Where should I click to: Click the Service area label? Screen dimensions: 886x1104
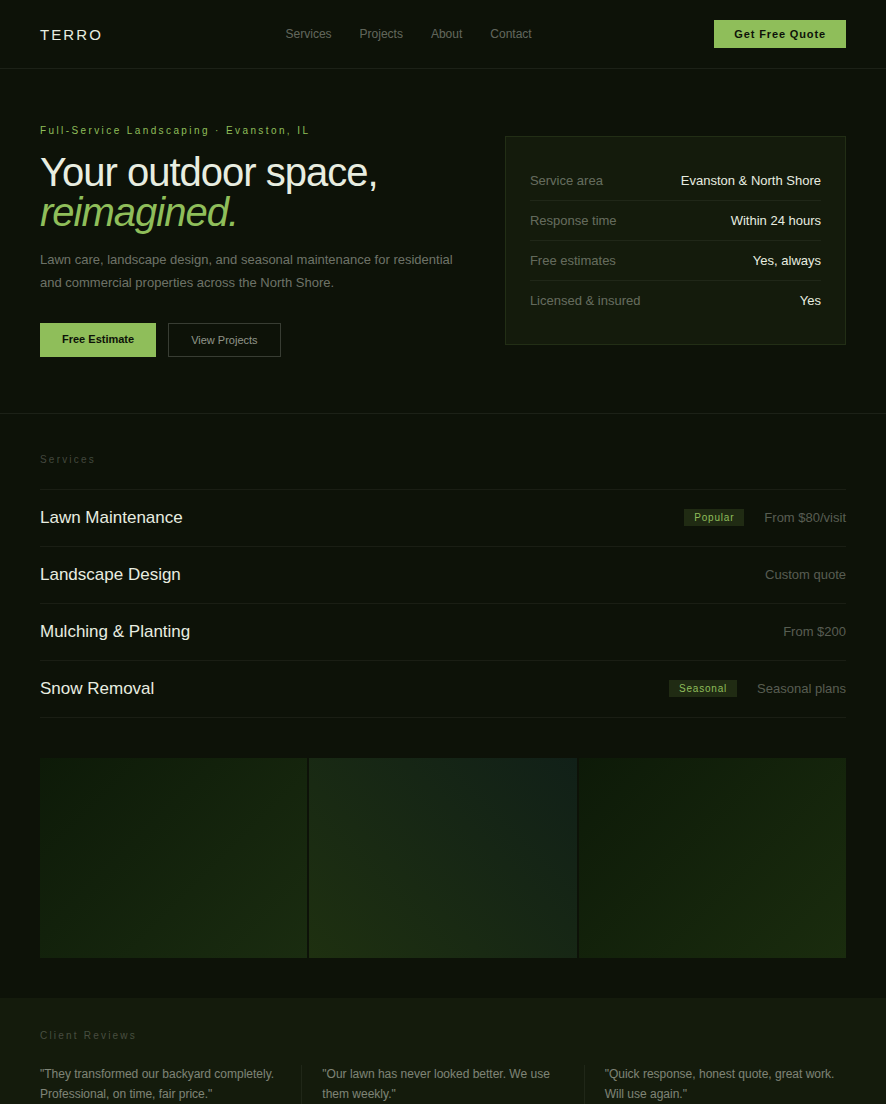[566, 181]
